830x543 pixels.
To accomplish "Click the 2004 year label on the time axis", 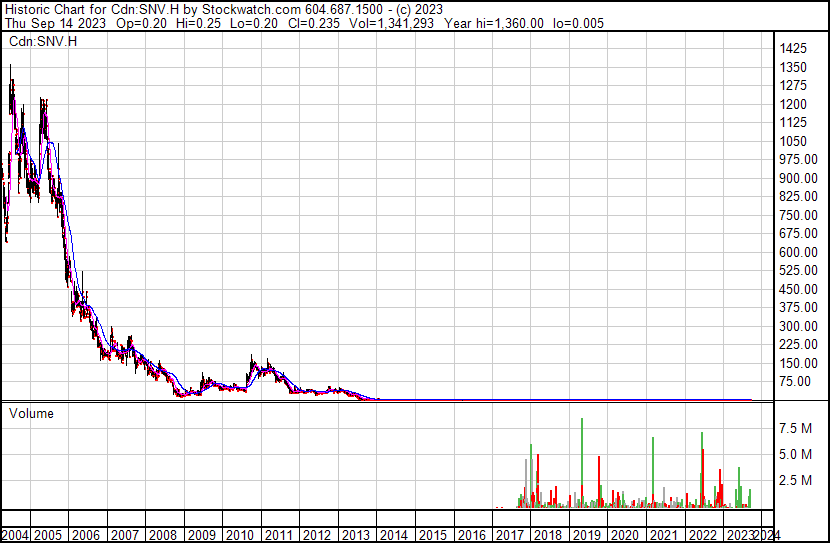I will click(17, 535).
